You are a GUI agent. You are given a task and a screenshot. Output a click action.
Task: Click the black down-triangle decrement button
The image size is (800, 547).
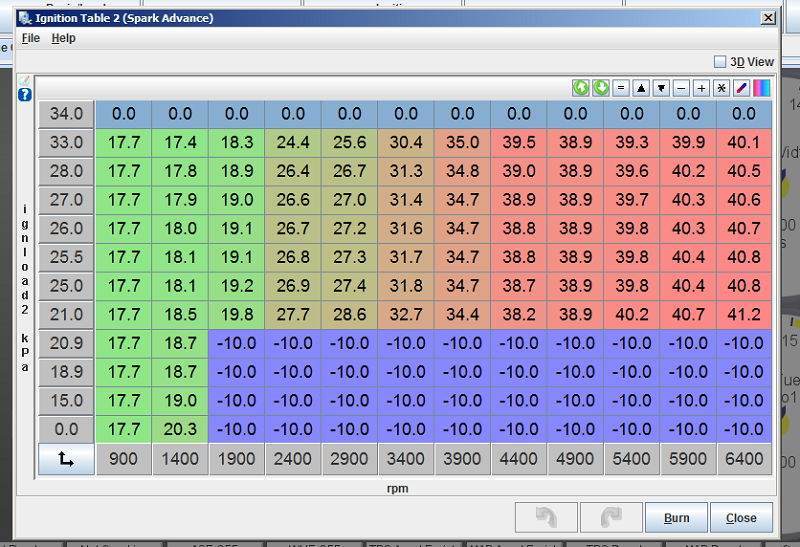[661, 88]
